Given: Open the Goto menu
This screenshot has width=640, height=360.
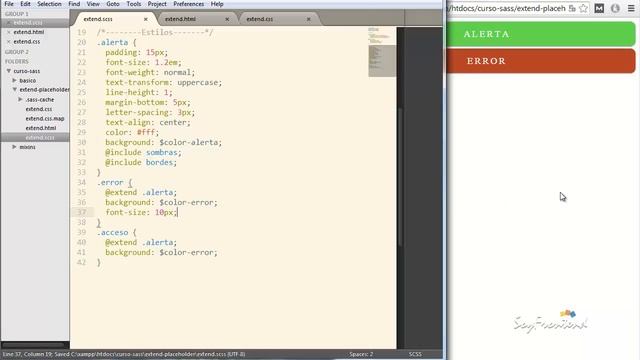Looking at the screenshot, I should coord(113,4).
